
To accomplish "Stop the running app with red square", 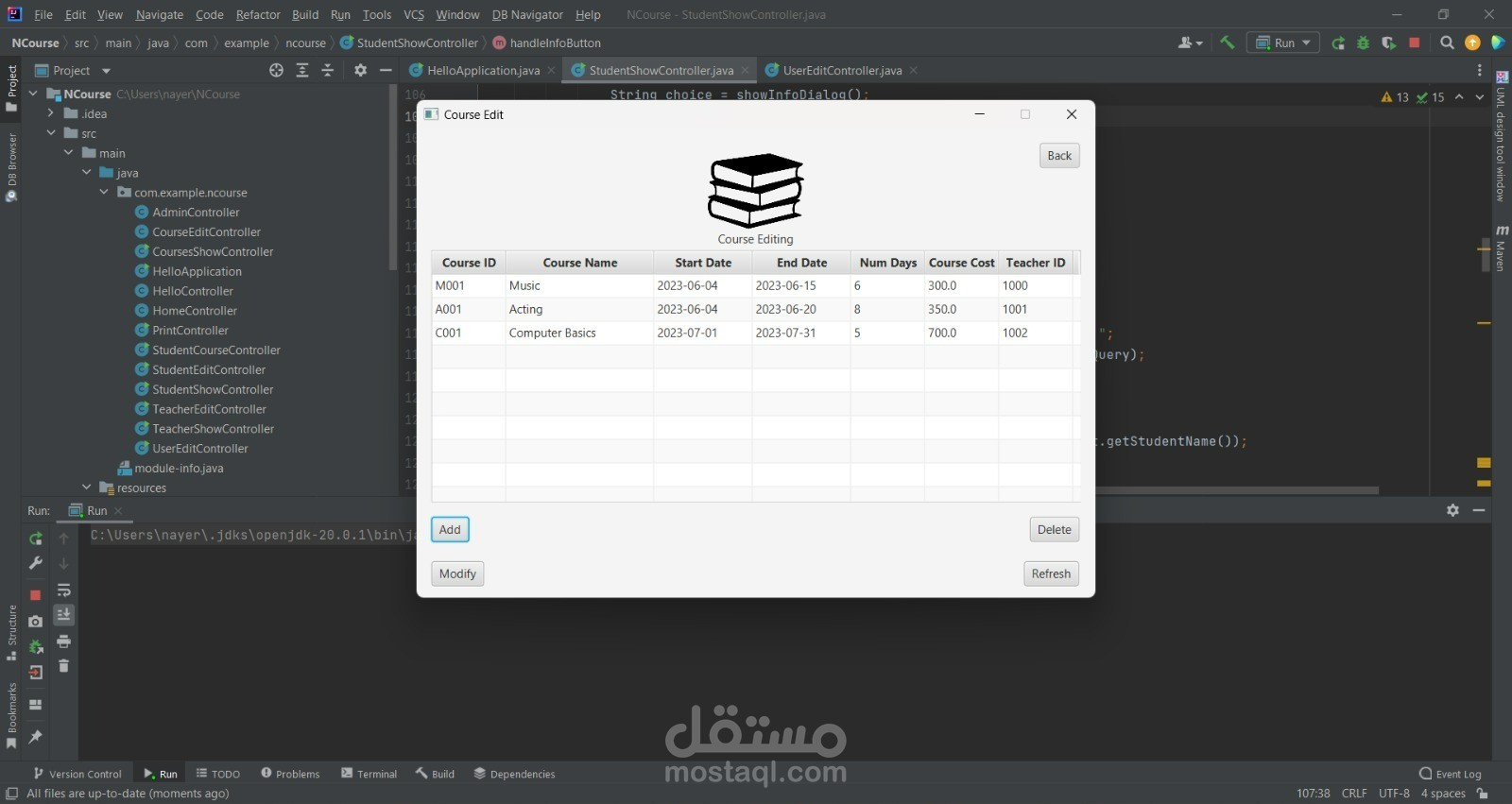I will 1414,43.
